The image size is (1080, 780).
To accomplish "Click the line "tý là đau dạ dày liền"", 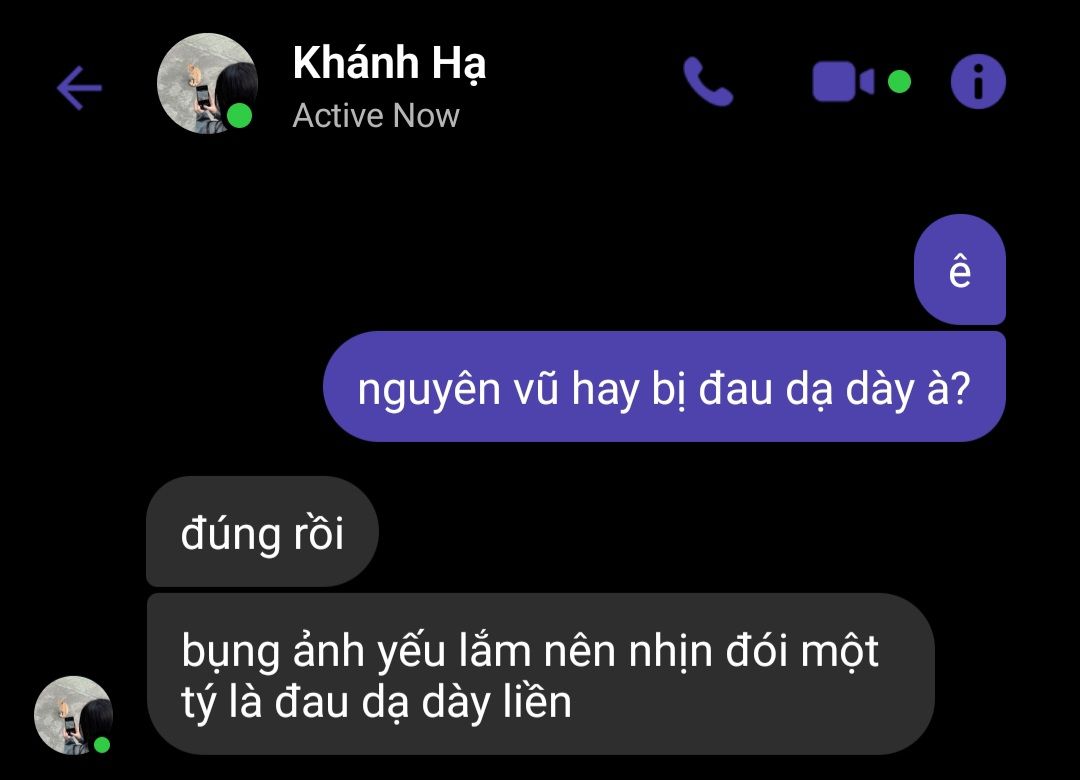I will 376,702.
